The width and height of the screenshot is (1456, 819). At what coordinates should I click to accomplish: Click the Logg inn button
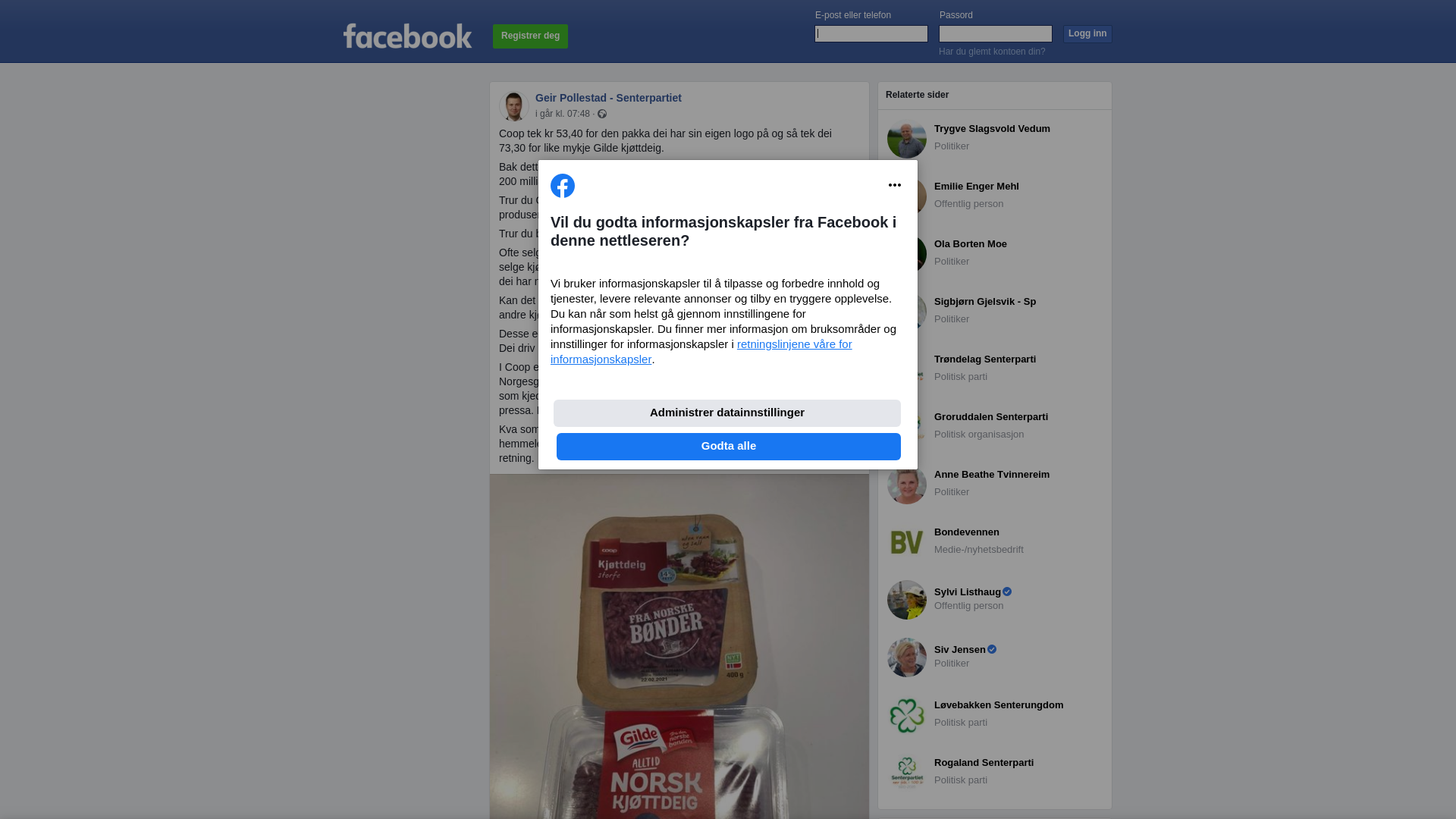[1087, 33]
